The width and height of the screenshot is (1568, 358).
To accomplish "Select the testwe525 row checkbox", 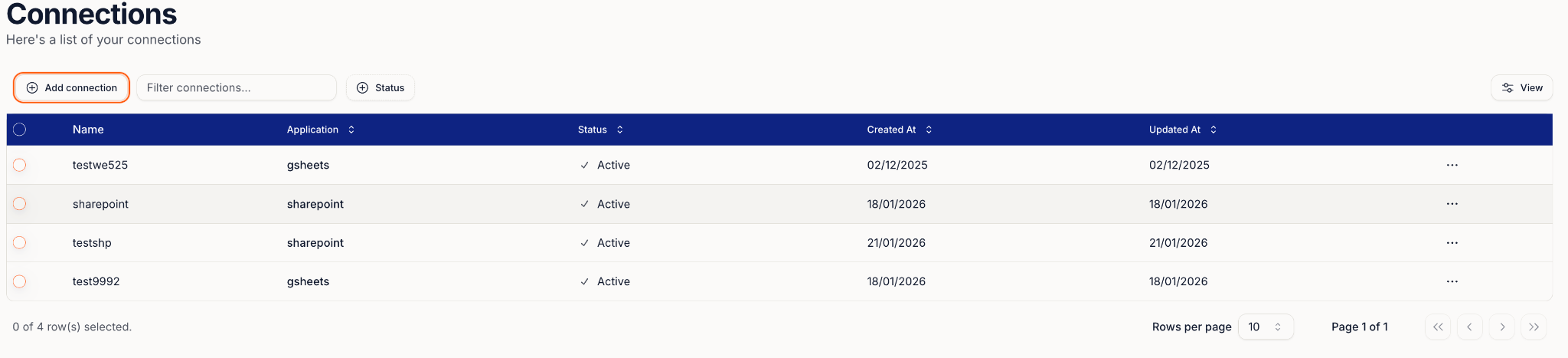I will 20,165.
